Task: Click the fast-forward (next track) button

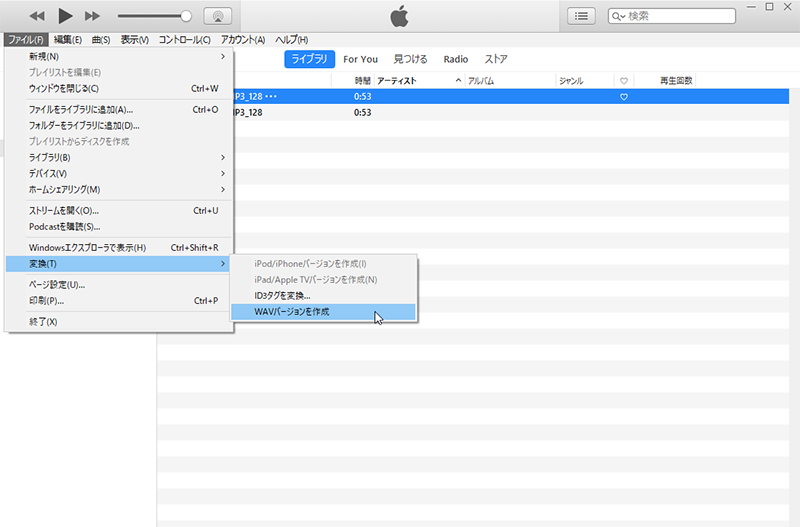Action: coord(92,16)
